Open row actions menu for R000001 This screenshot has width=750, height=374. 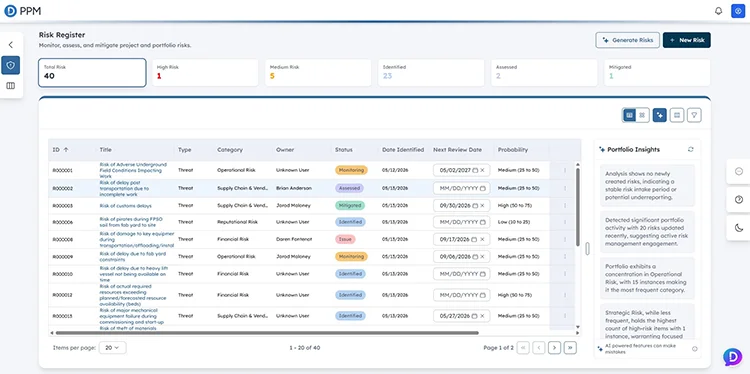[565, 170]
